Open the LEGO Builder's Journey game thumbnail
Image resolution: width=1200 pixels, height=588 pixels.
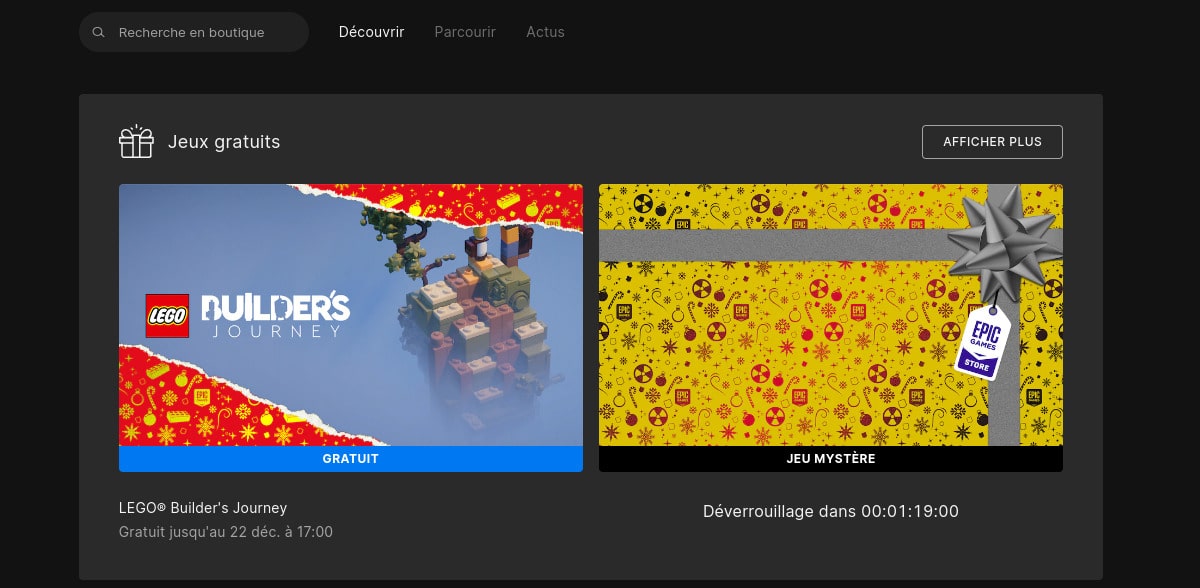(350, 315)
